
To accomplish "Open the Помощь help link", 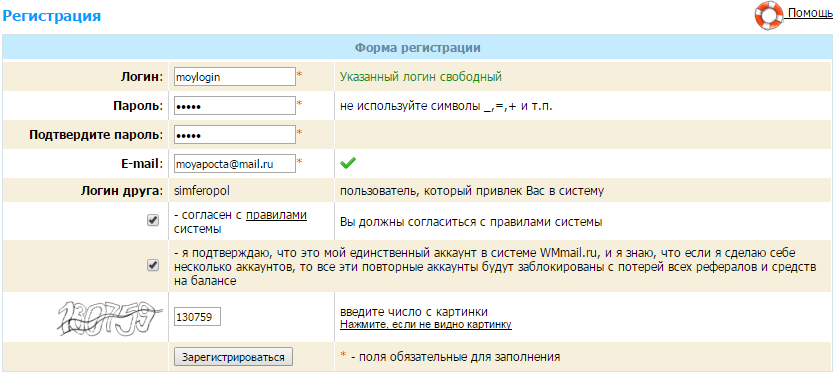I will click(810, 13).
